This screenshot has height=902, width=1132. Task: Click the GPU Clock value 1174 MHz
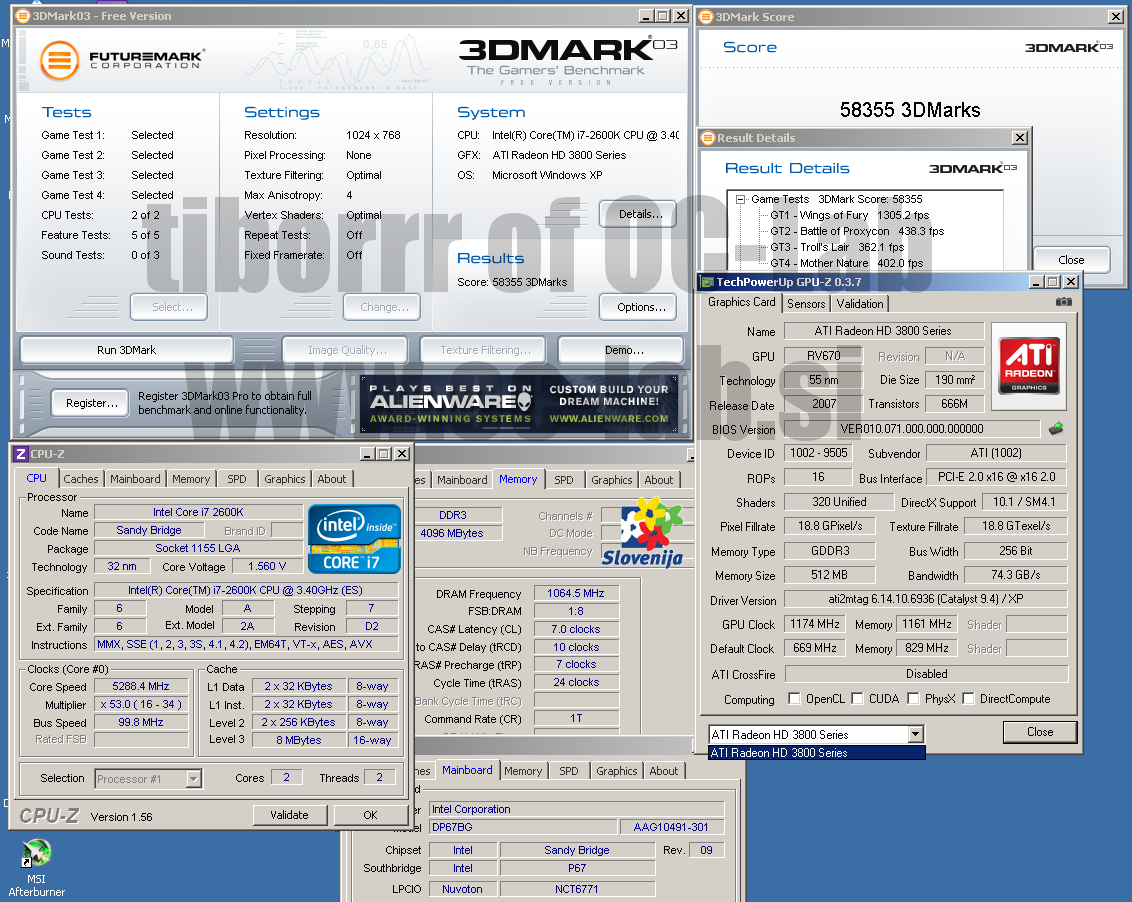814,624
